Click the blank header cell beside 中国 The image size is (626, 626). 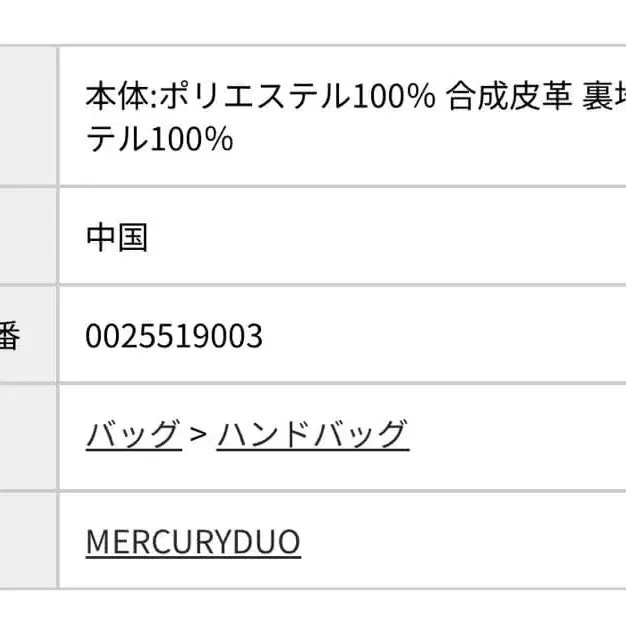[x=28, y=238]
